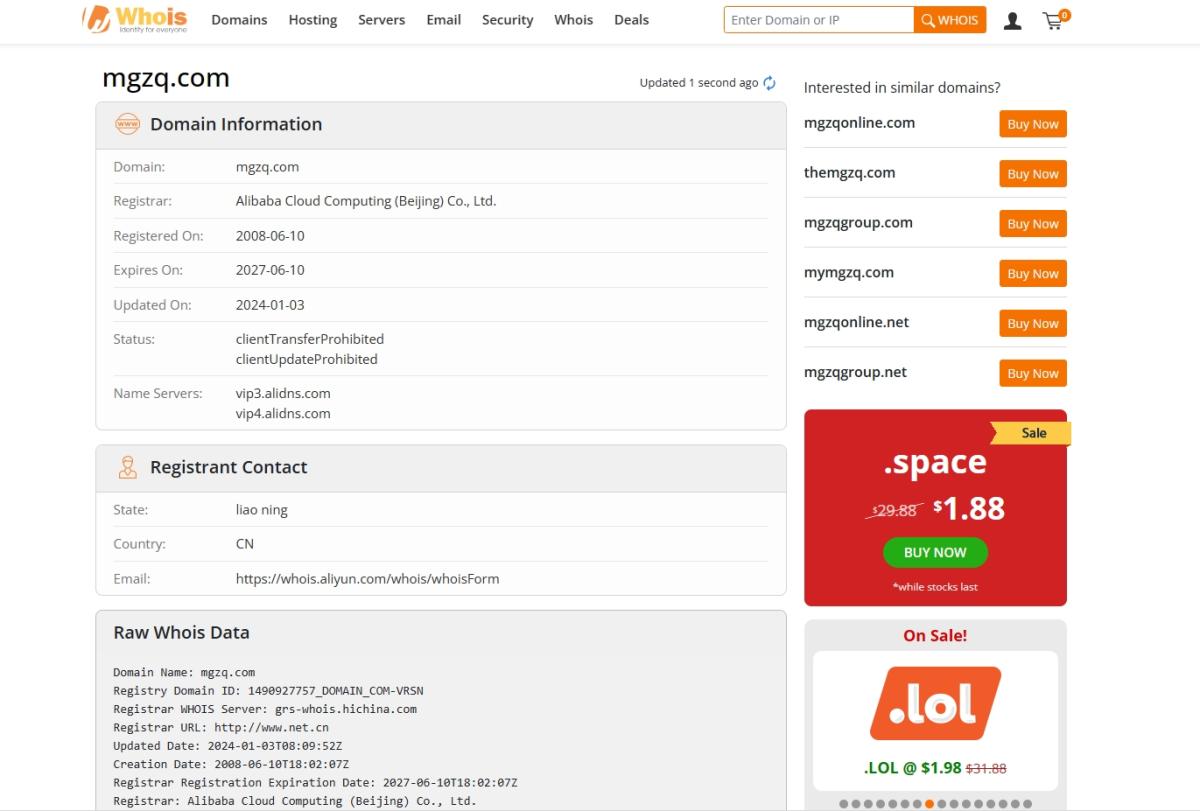Screen dimensions: 1200x811
Task: Open the Domains menu
Action: [239, 20]
